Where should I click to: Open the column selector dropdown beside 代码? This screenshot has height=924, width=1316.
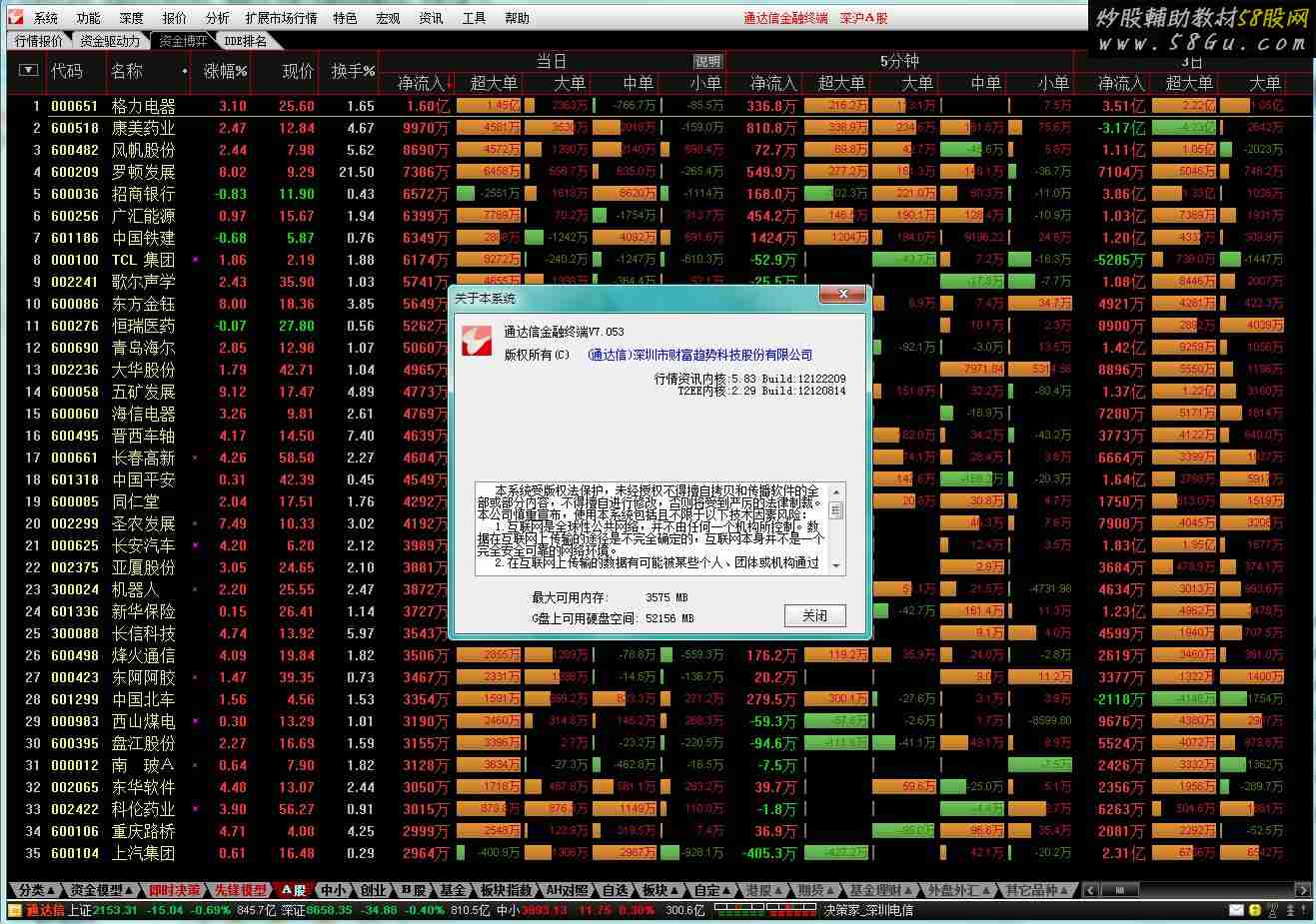[x=28, y=71]
